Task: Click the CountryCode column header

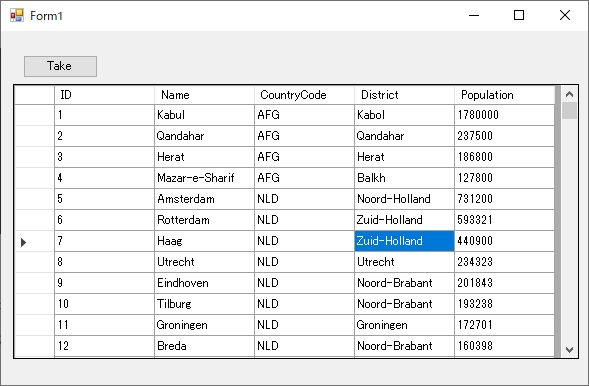Action: point(304,95)
